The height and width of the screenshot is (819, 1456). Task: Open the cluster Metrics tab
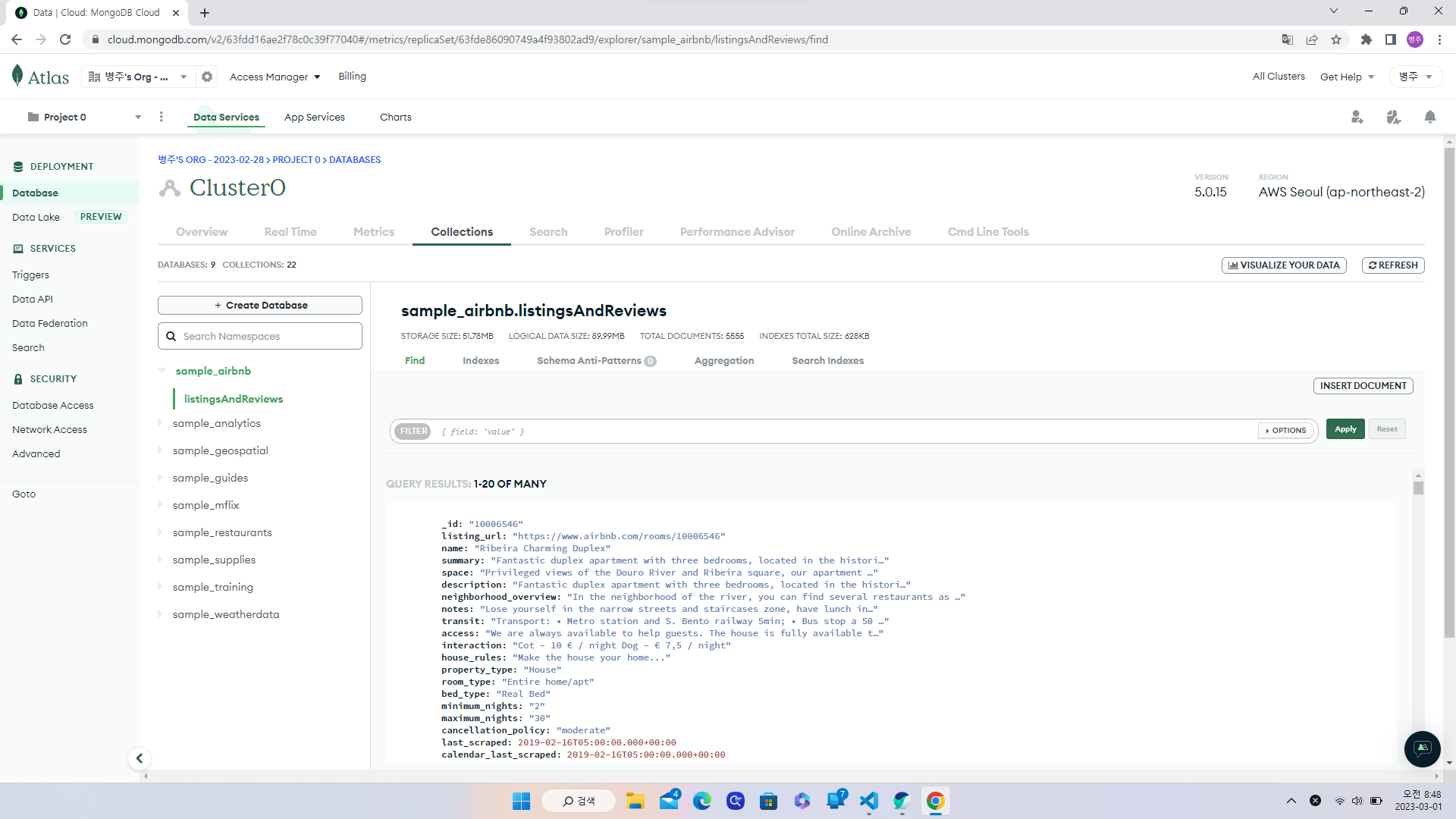tap(374, 232)
